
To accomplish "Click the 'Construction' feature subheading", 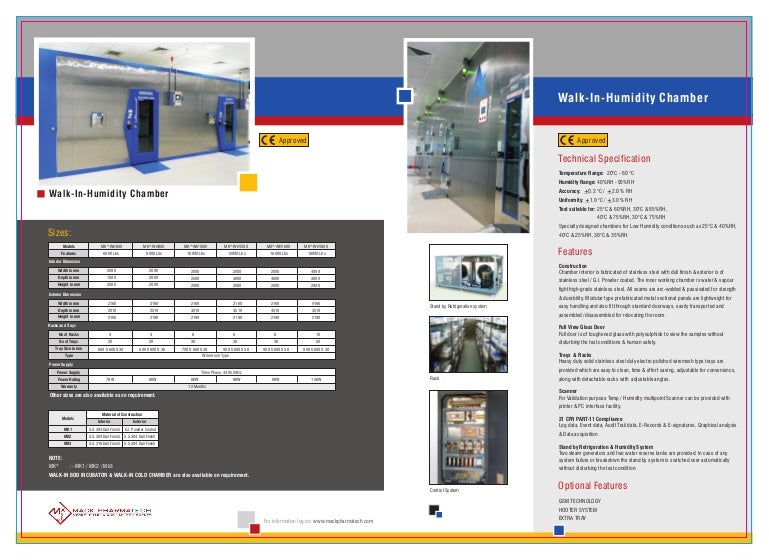I will coord(572,266).
